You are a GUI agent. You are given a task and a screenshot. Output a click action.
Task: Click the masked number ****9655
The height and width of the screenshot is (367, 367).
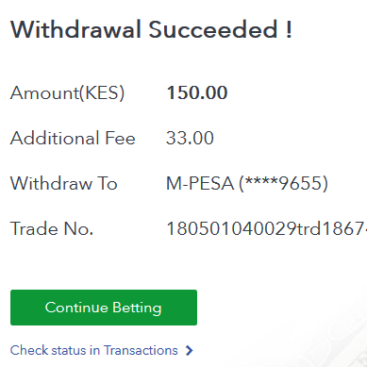(x=284, y=183)
